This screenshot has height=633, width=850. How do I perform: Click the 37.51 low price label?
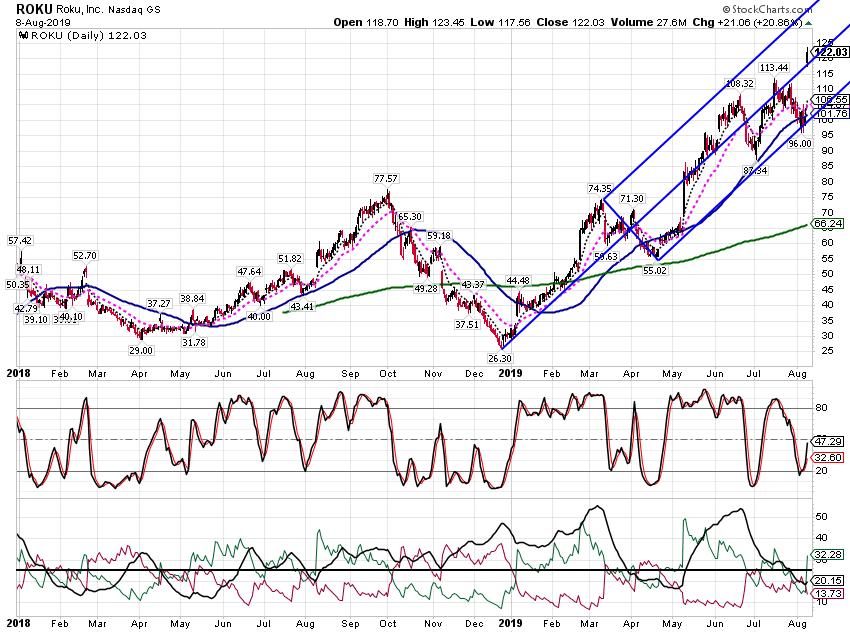click(467, 325)
